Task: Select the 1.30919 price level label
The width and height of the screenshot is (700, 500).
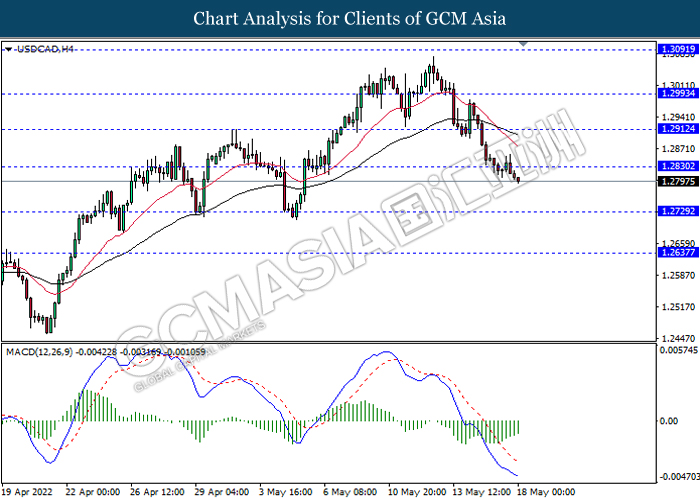Action: pos(678,49)
